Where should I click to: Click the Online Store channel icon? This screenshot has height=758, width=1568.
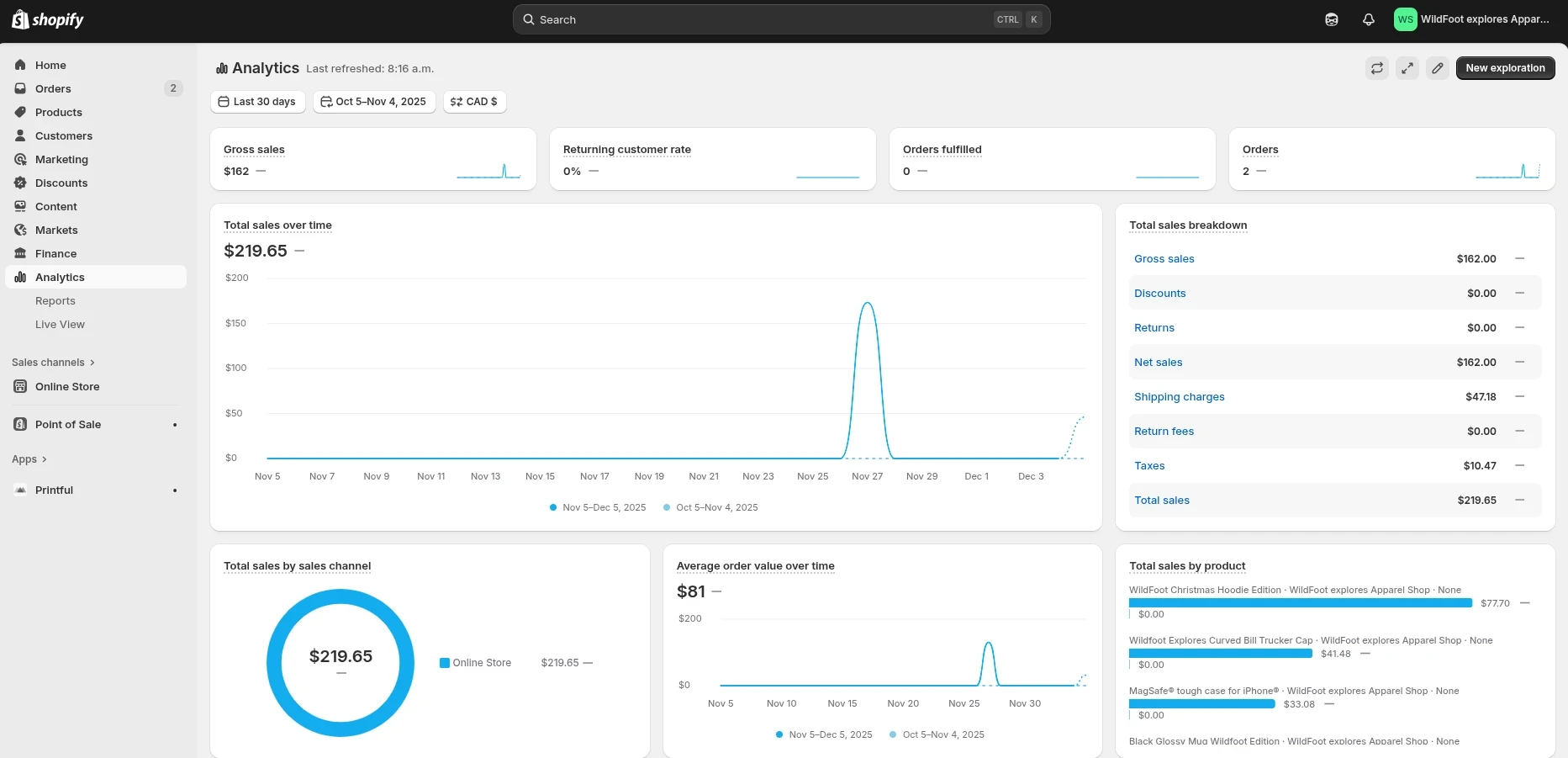pos(20,386)
